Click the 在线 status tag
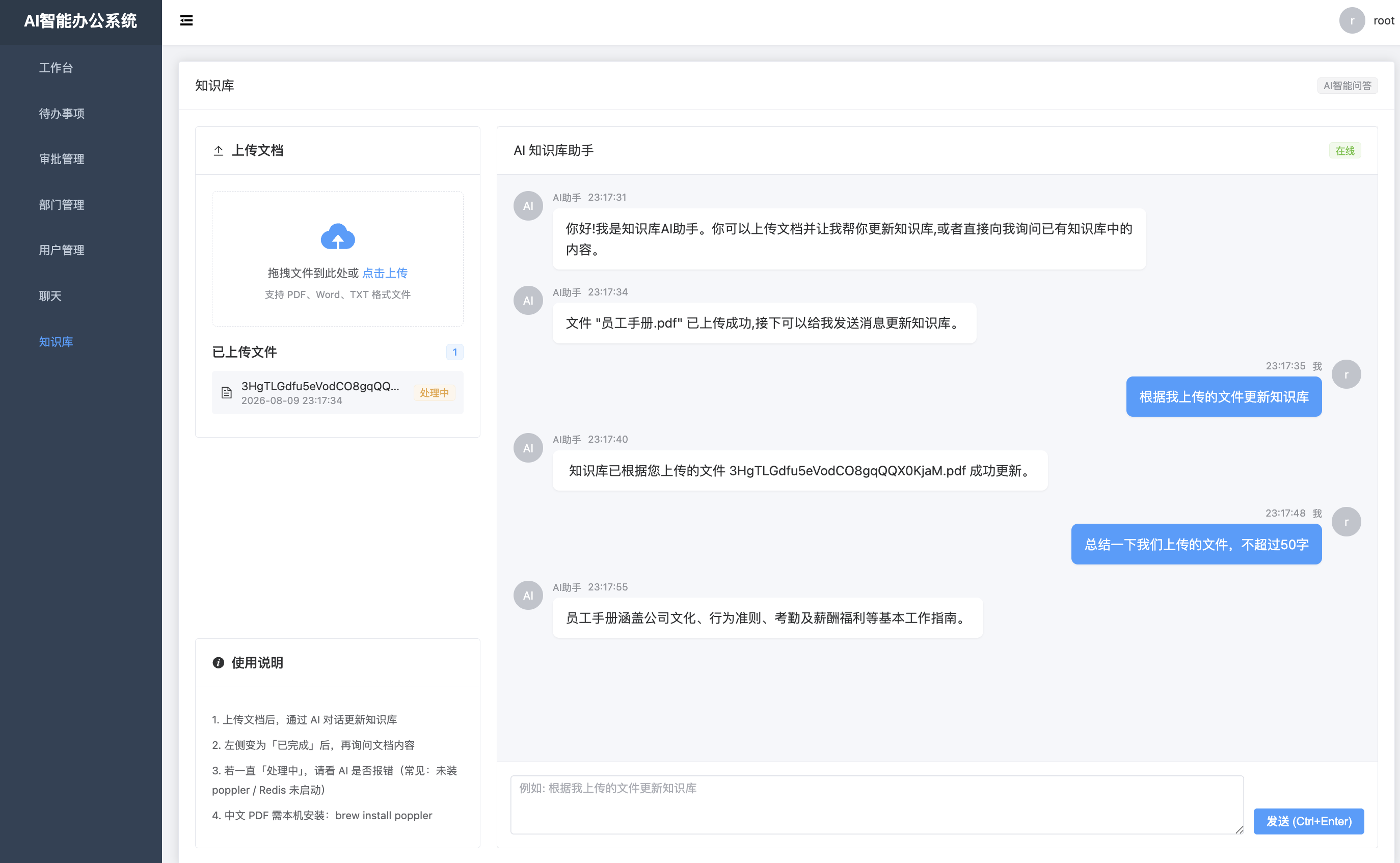This screenshot has width=1400, height=863. pyautogui.click(x=1344, y=151)
